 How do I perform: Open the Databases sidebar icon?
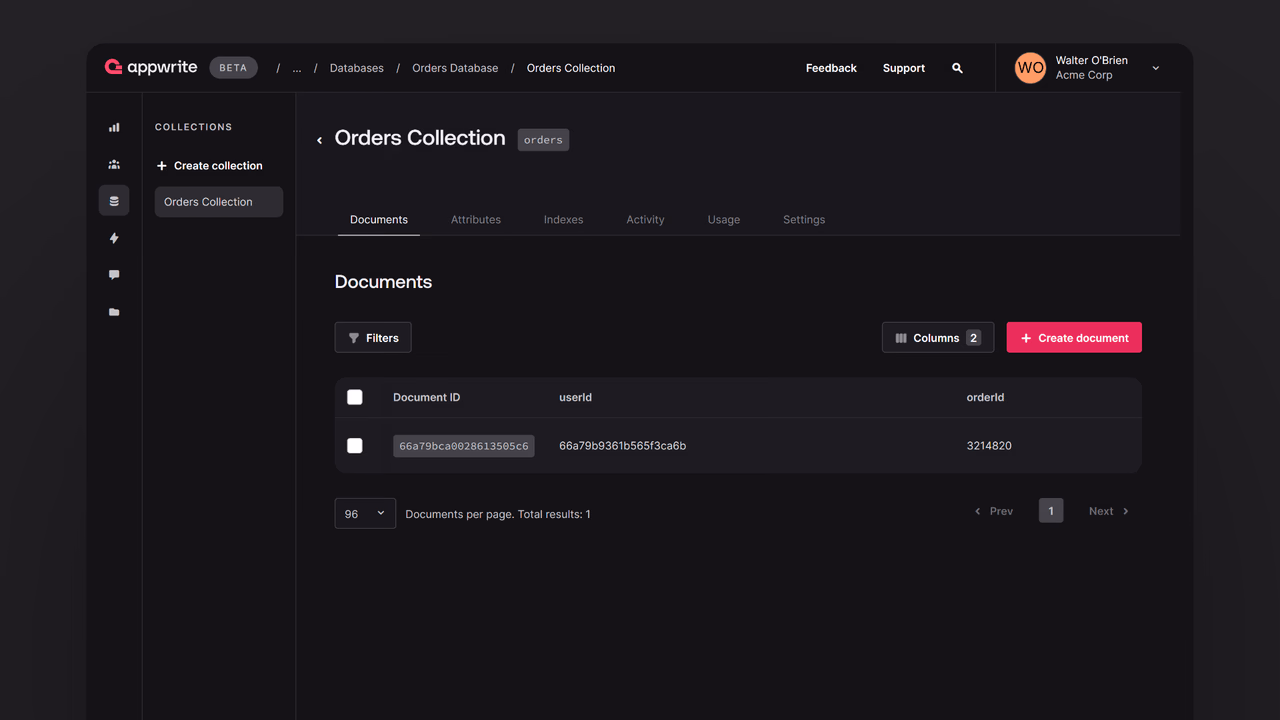point(114,201)
